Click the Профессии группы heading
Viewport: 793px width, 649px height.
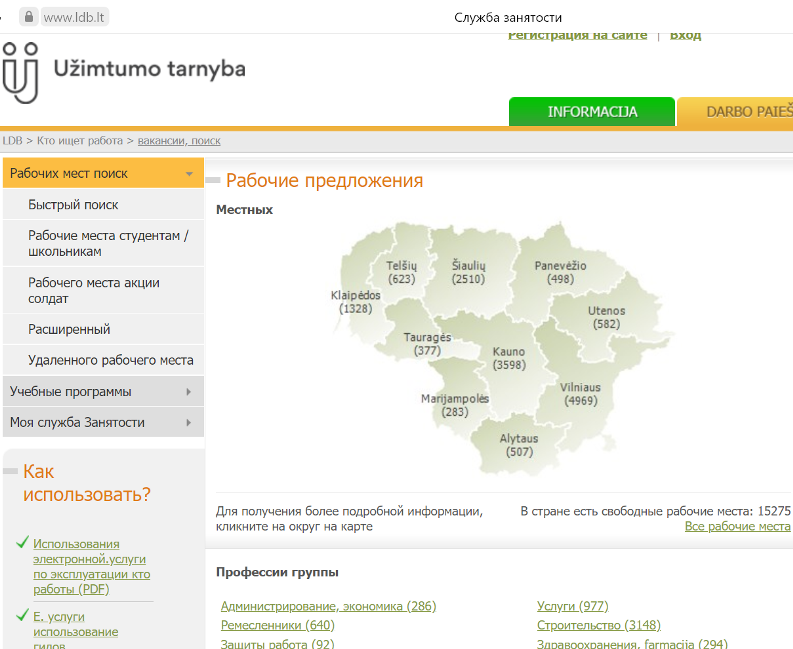277,572
